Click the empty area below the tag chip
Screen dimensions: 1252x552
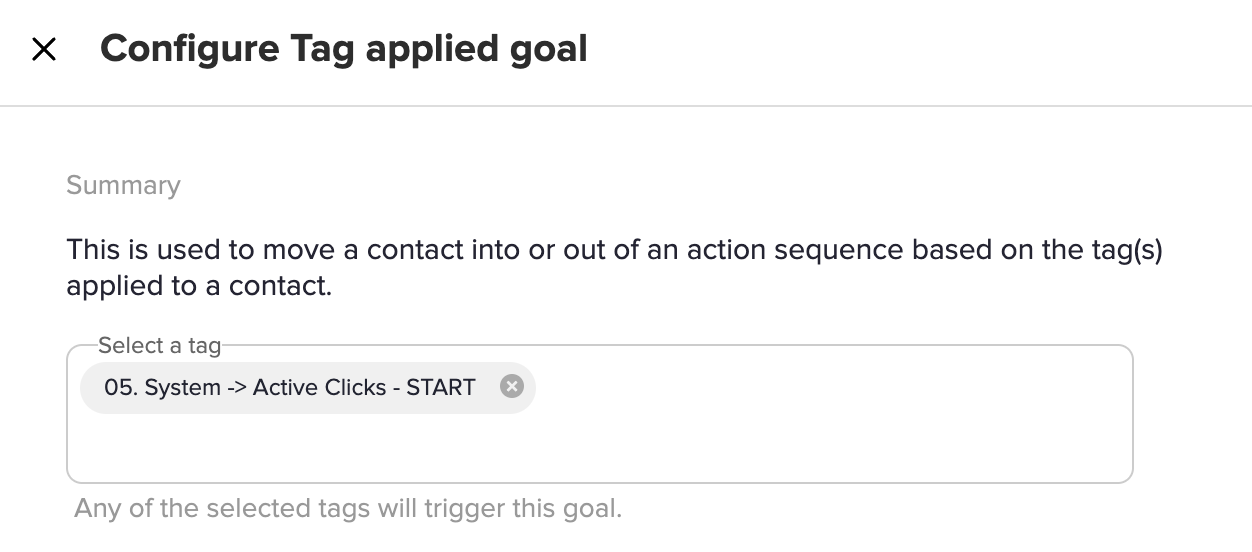pos(600,448)
